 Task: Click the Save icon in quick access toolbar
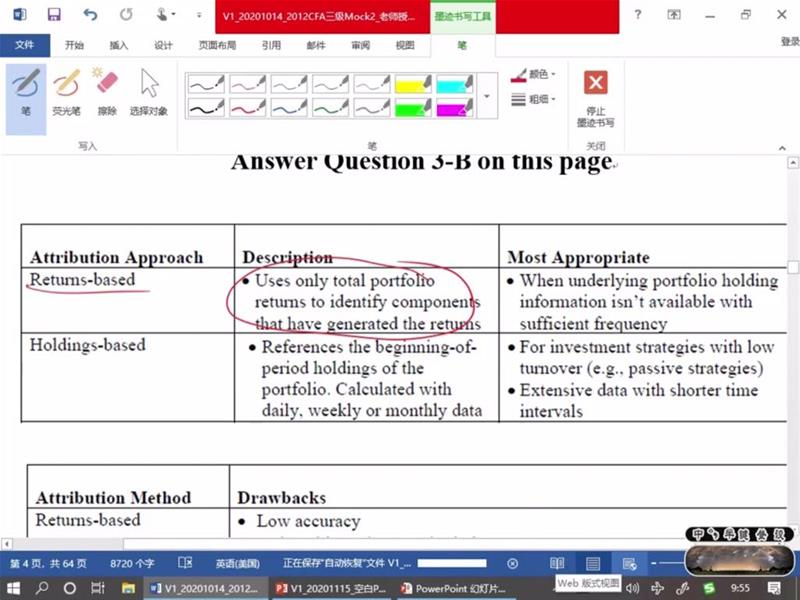[54, 15]
